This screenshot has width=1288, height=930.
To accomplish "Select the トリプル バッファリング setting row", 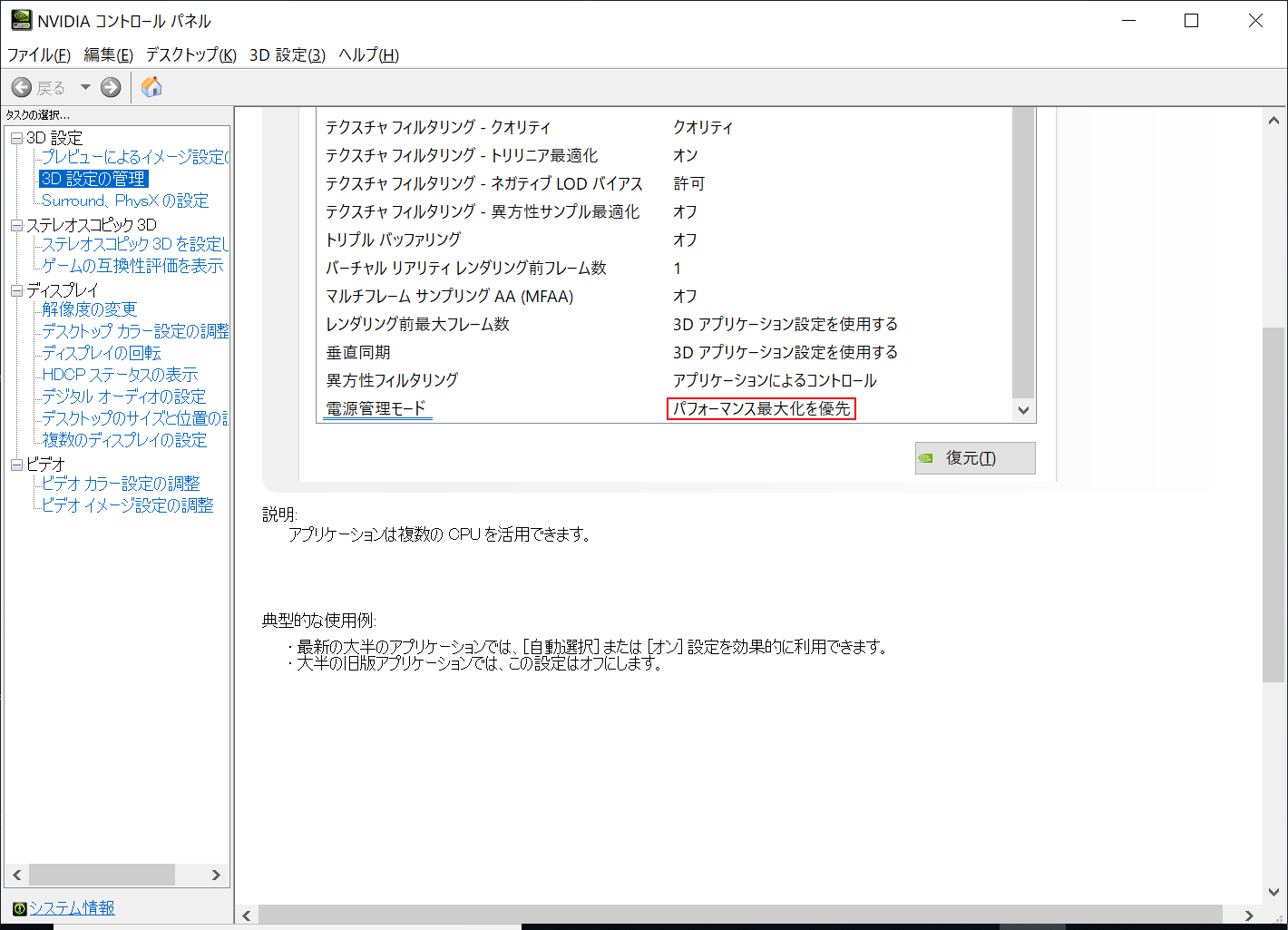I will click(663, 240).
